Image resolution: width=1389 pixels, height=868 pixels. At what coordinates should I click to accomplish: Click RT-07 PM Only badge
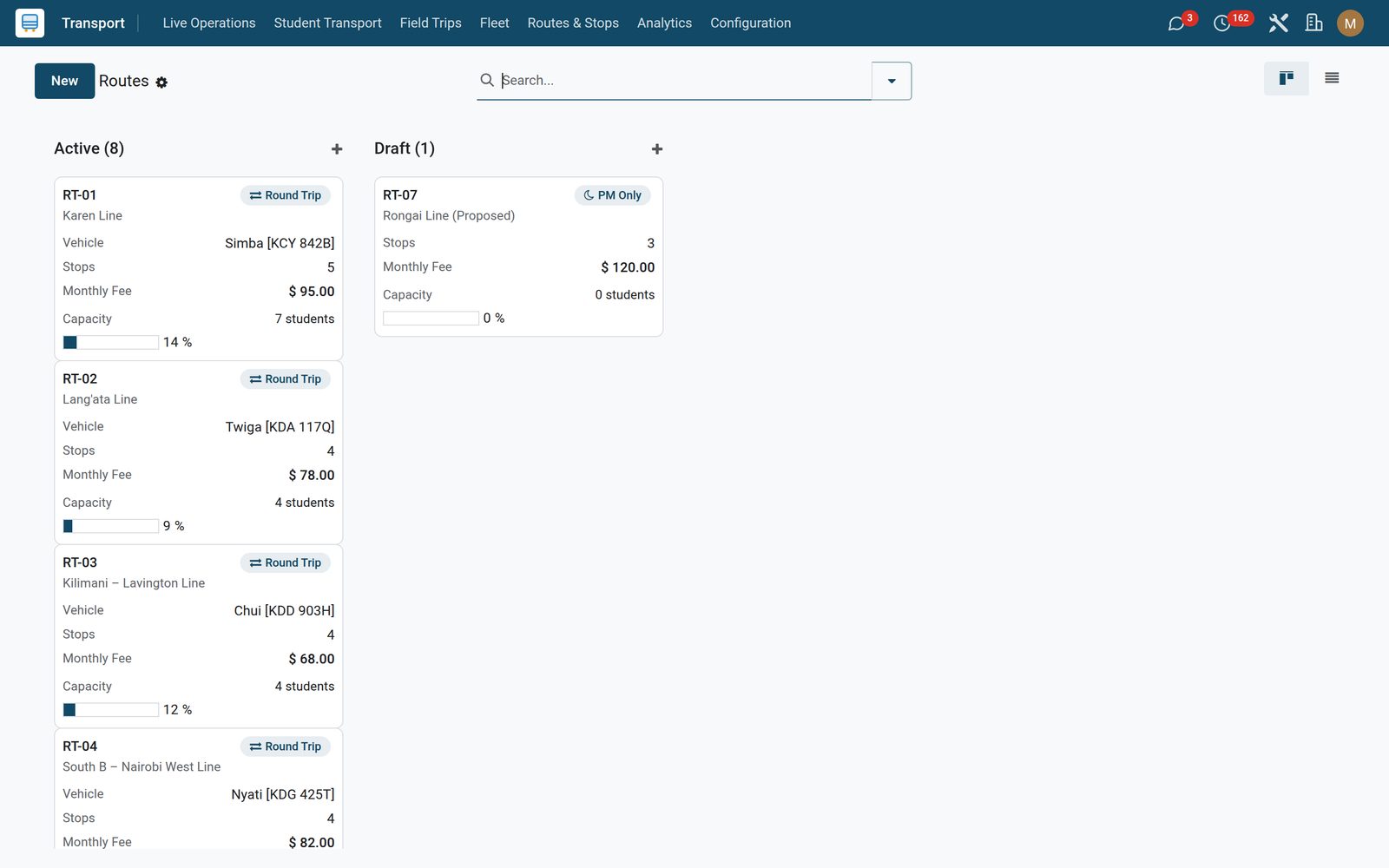pyautogui.click(x=613, y=195)
